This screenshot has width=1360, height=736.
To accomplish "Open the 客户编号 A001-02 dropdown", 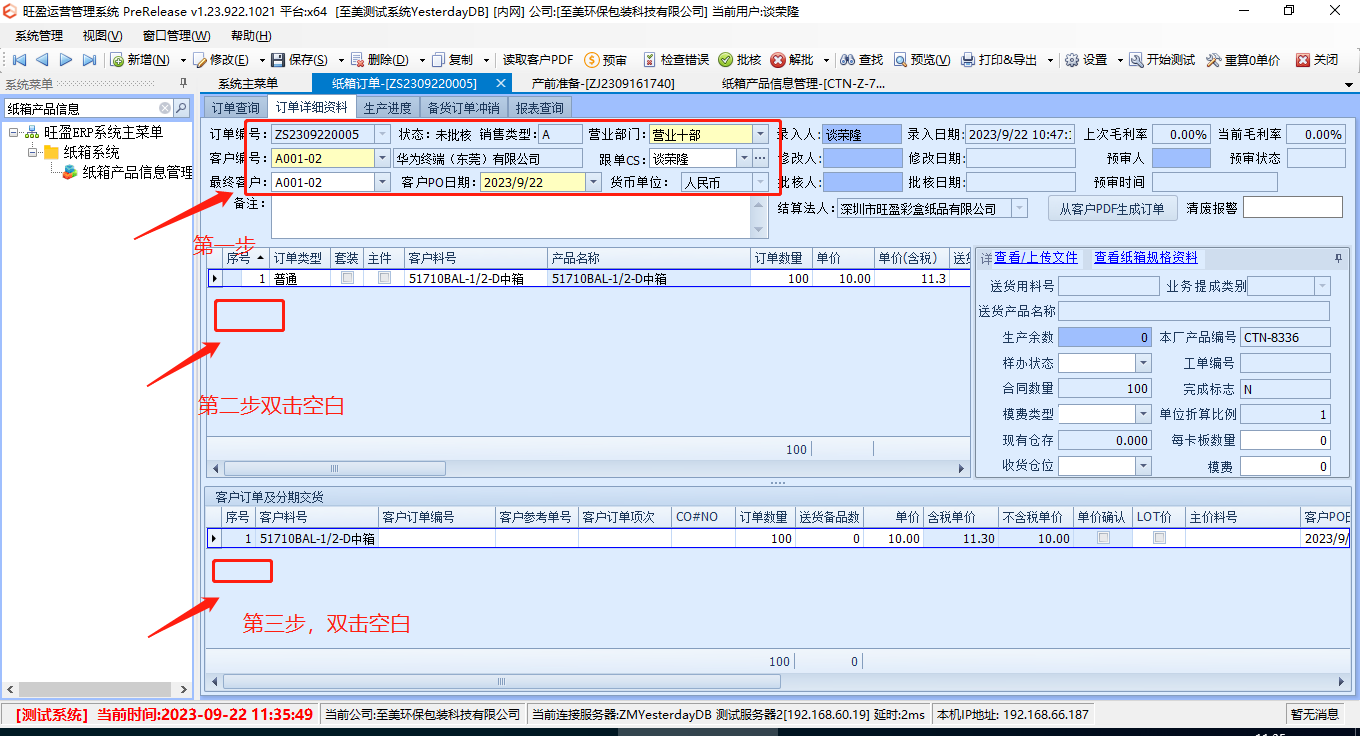I will click(382, 158).
